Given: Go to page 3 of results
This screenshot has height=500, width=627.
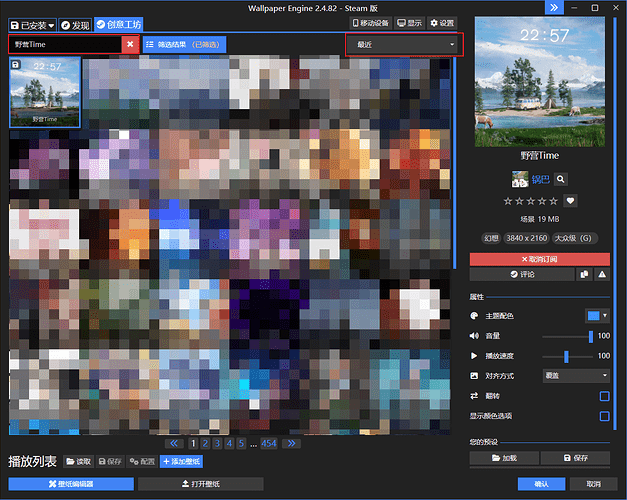Looking at the screenshot, I should [218, 443].
